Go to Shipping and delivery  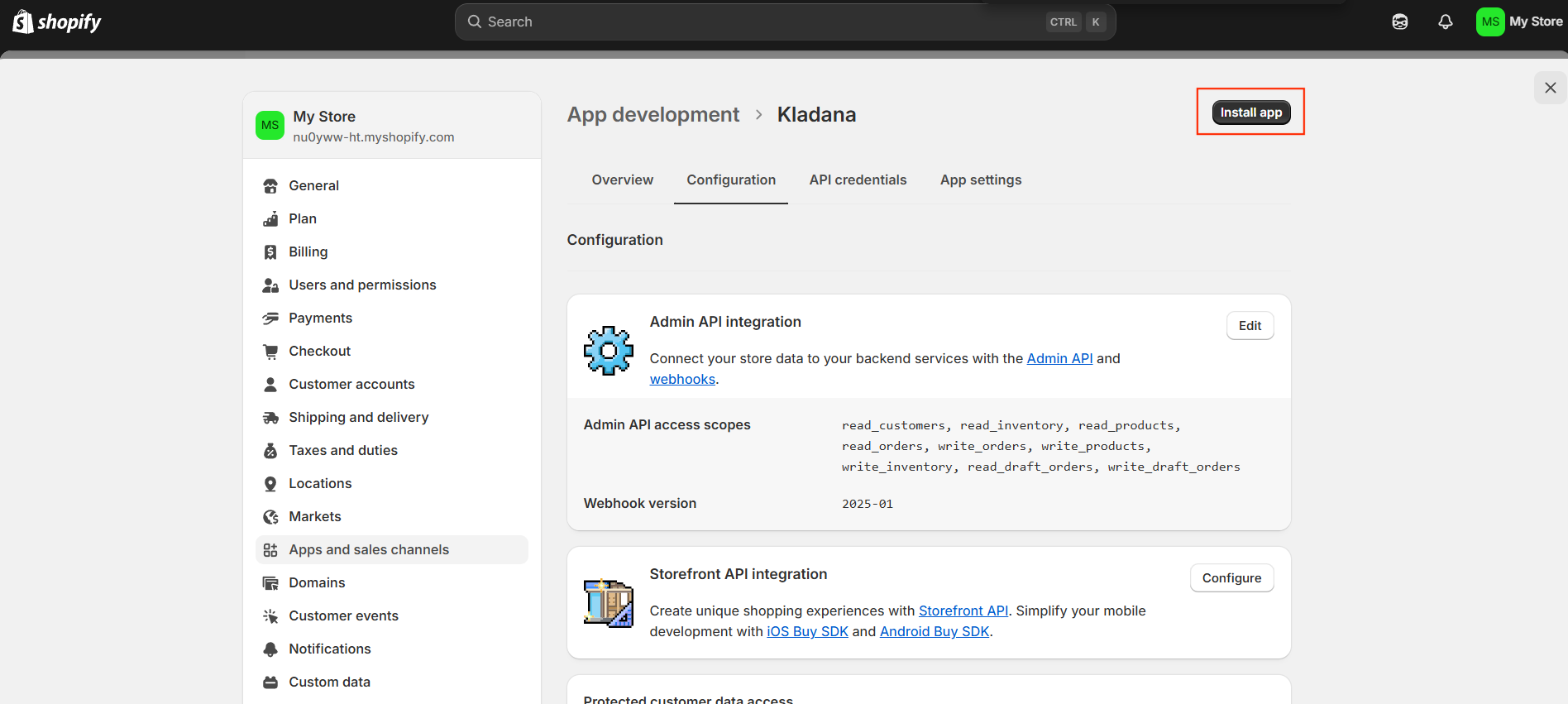click(x=392, y=417)
